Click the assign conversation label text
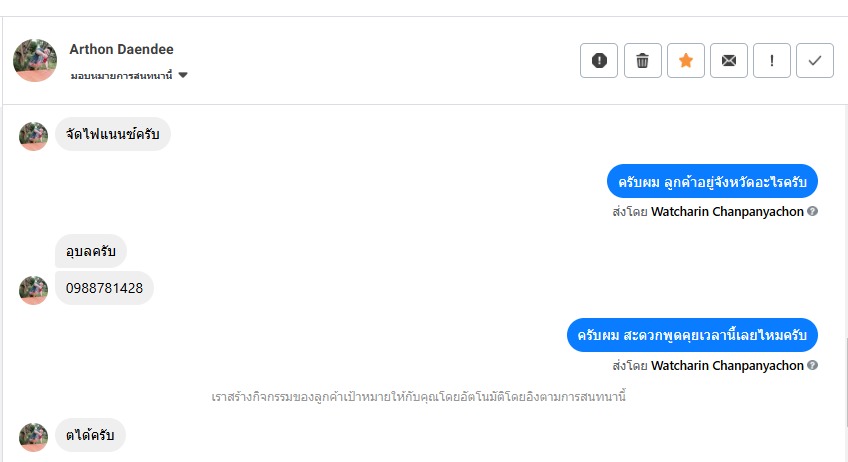The width and height of the screenshot is (848, 462). [x=122, y=76]
